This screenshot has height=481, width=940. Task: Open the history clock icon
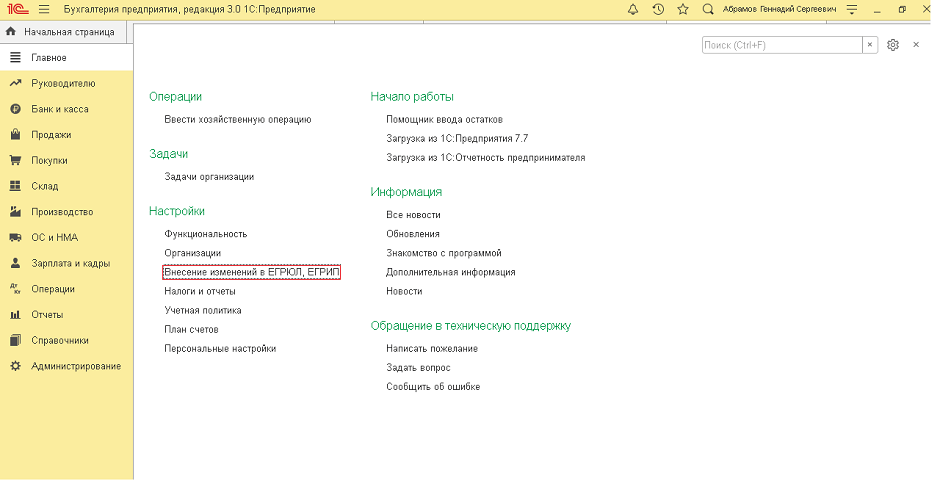point(658,10)
